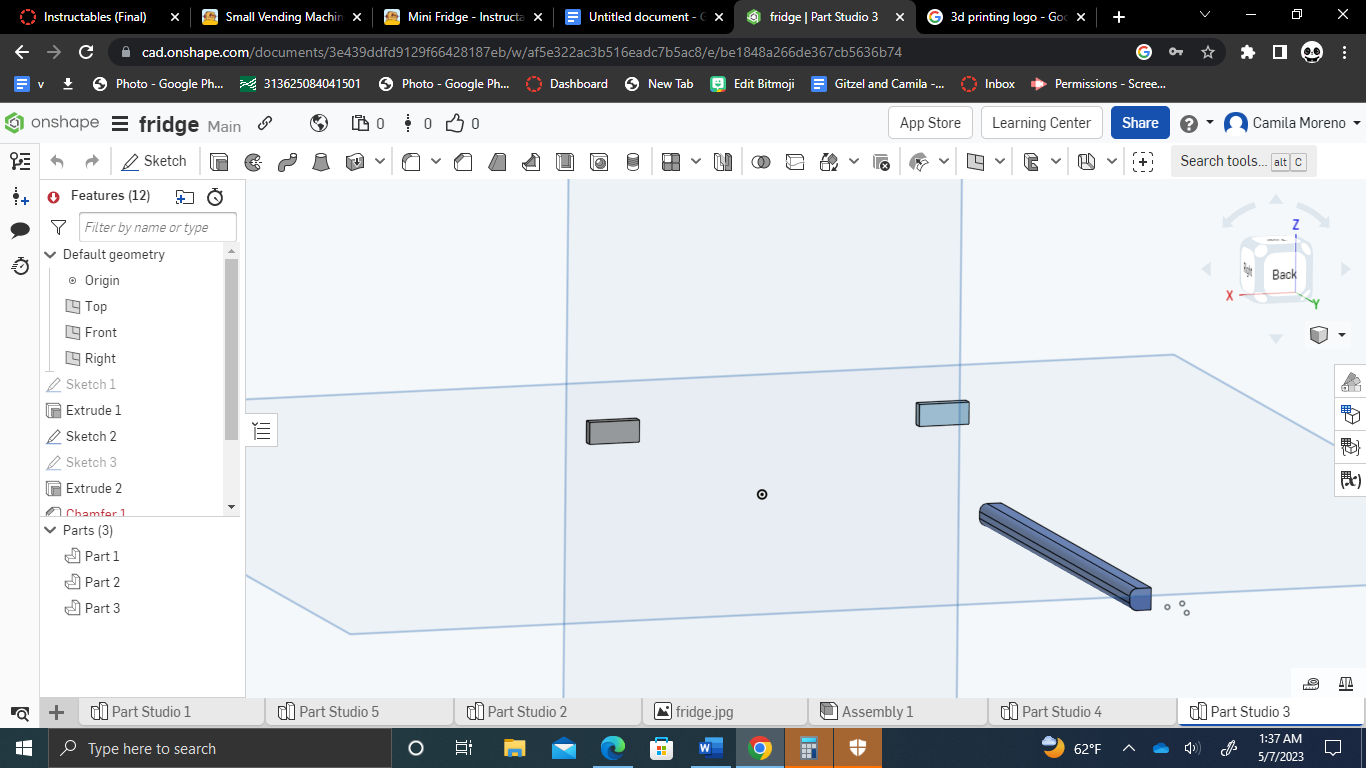1366x768 pixels.
Task: Open the Learning Center
Action: 1041,122
